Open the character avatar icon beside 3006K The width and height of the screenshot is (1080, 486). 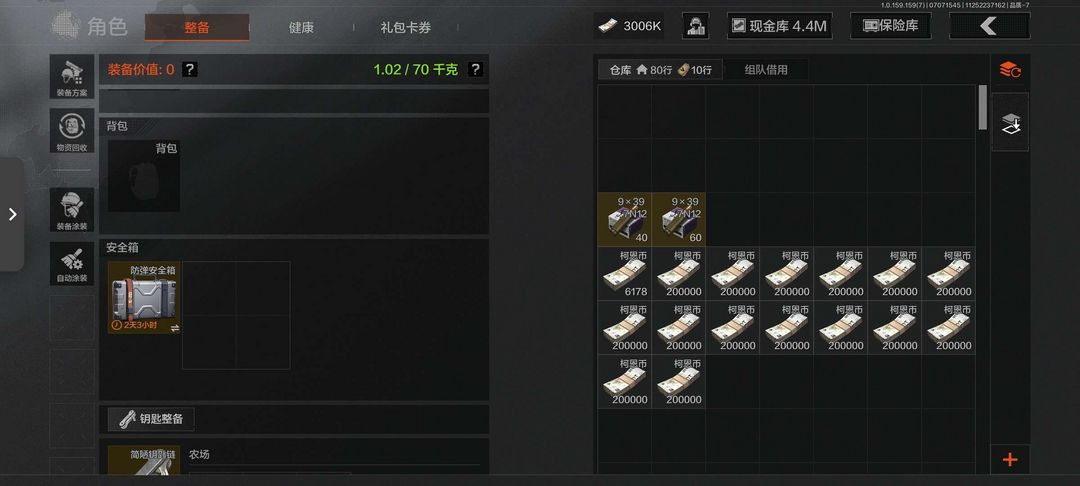(x=696, y=26)
